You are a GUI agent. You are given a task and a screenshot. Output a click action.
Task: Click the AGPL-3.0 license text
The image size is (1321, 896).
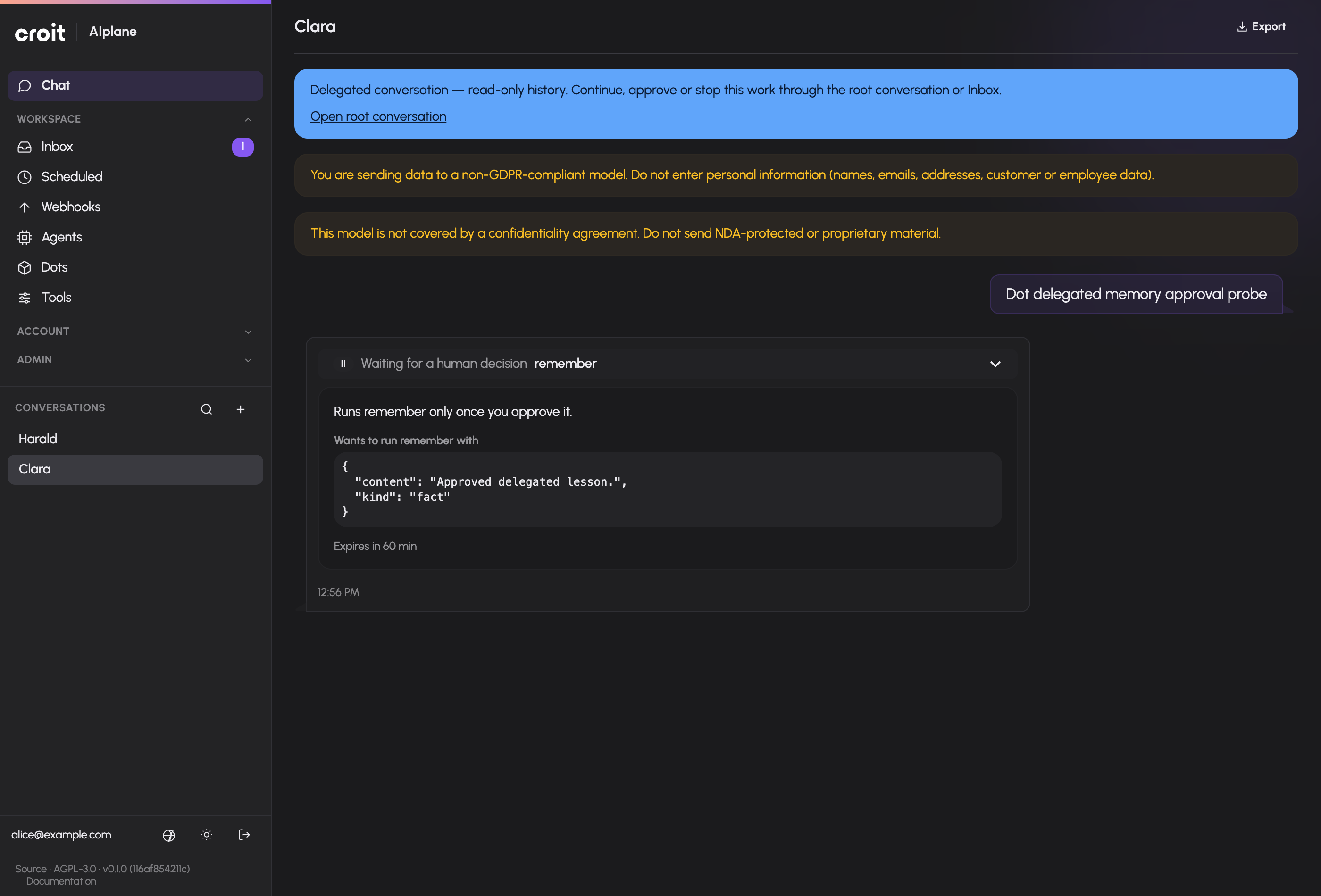tap(75, 869)
